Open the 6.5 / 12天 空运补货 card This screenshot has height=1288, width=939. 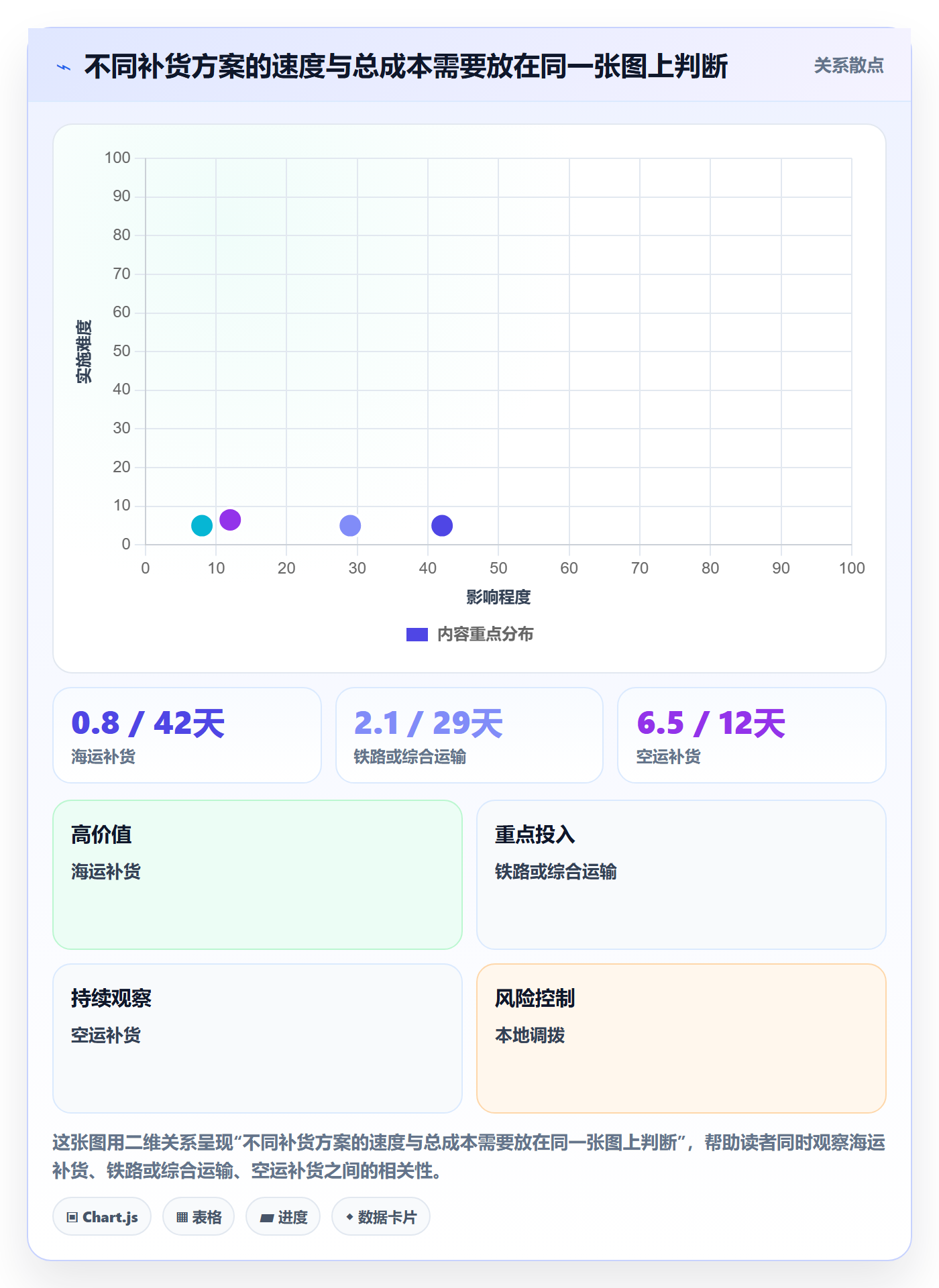(752, 735)
